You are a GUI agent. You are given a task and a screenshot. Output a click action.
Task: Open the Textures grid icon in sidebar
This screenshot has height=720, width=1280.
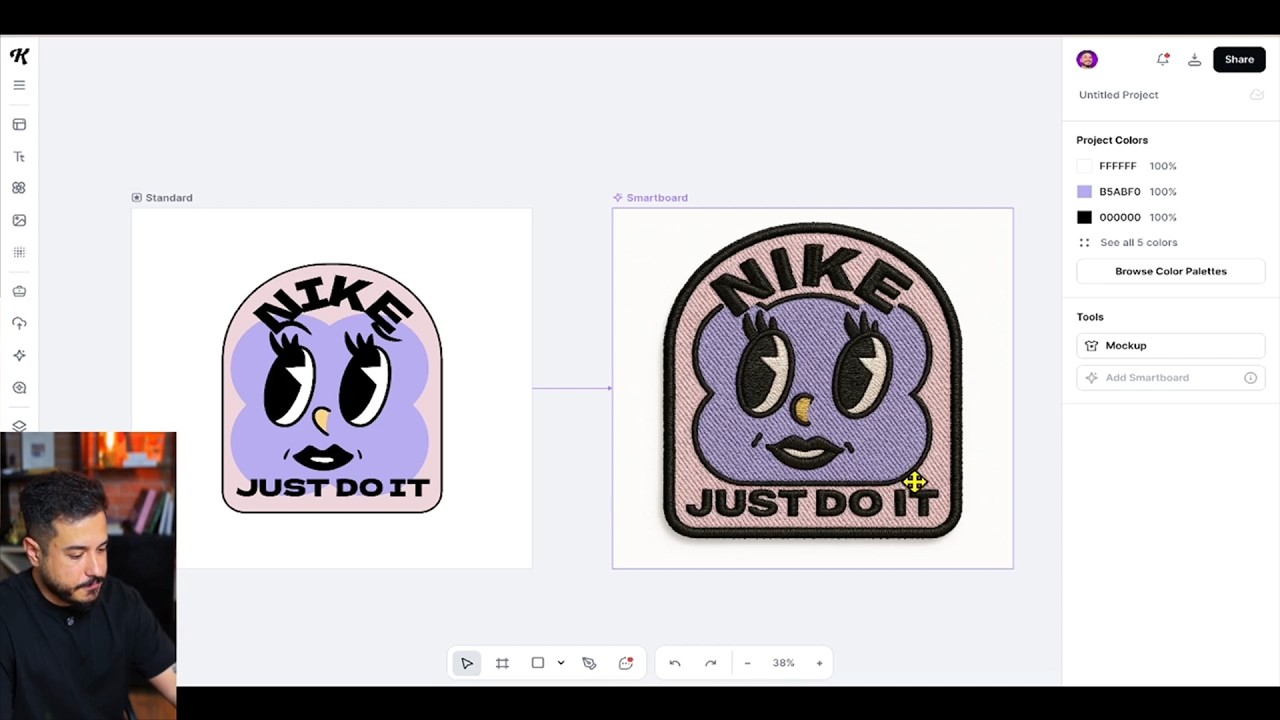[x=19, y=252]
